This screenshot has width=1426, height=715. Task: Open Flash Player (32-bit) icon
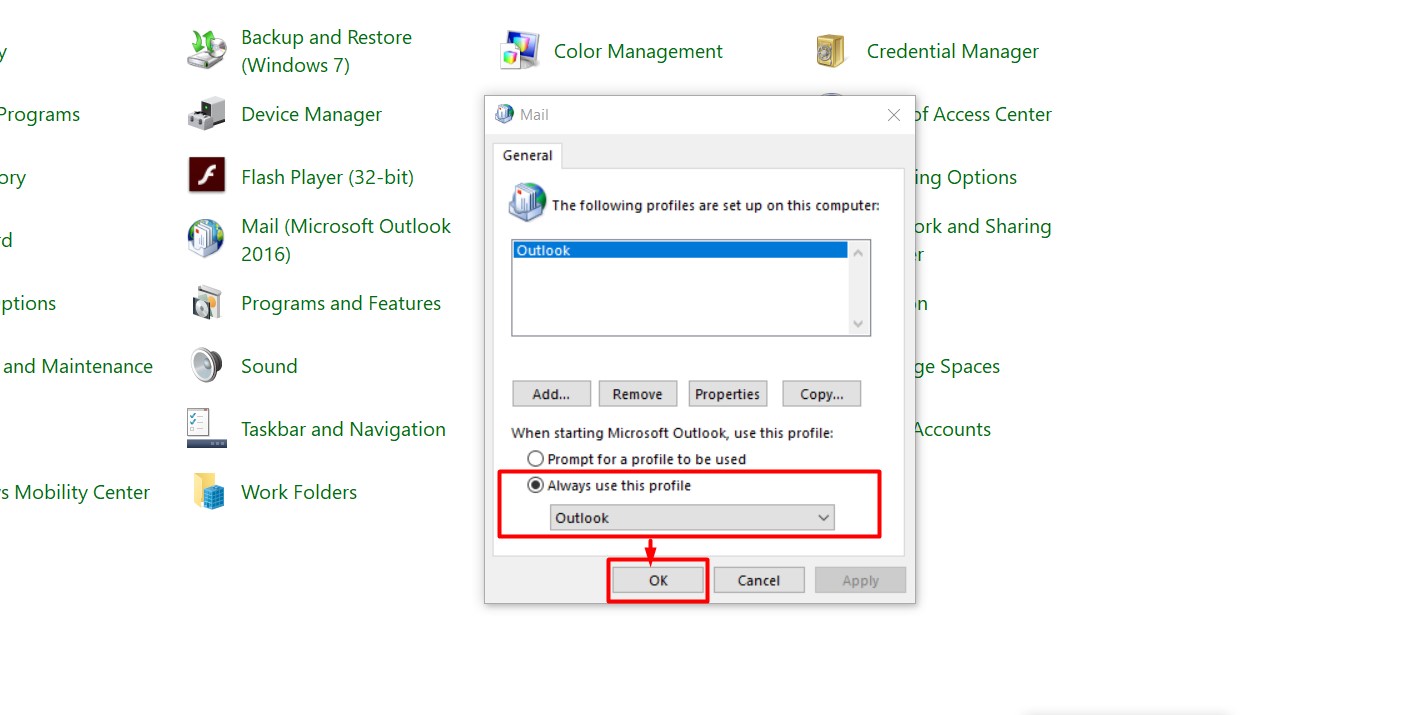(207, 176)
